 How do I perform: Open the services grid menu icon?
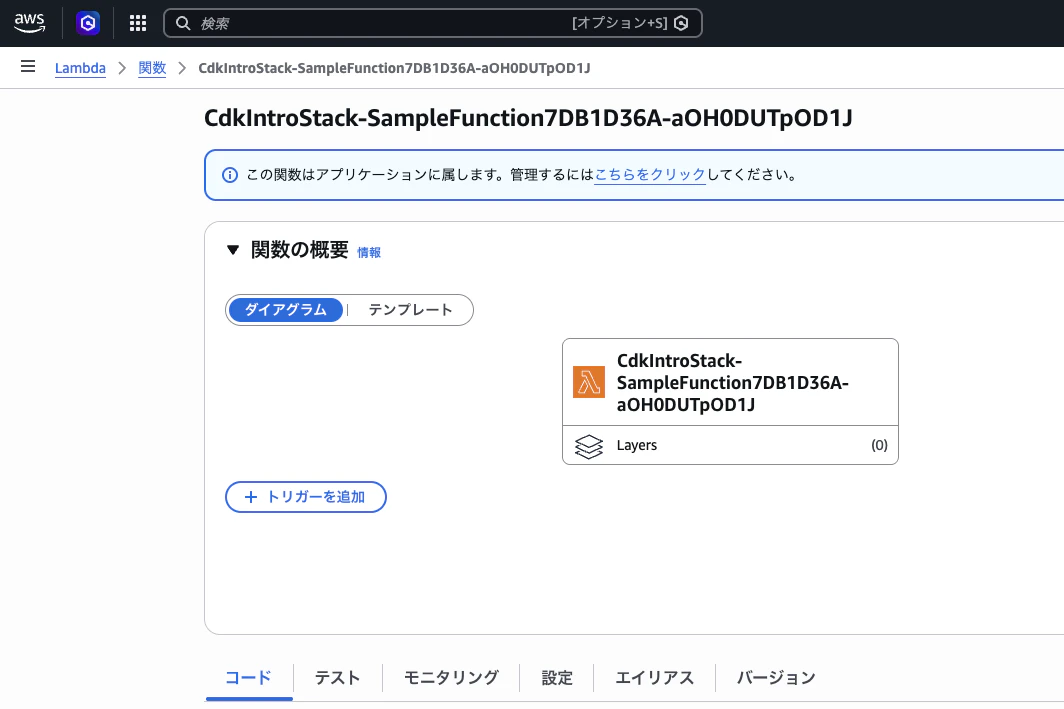click(x=138, y=23)
